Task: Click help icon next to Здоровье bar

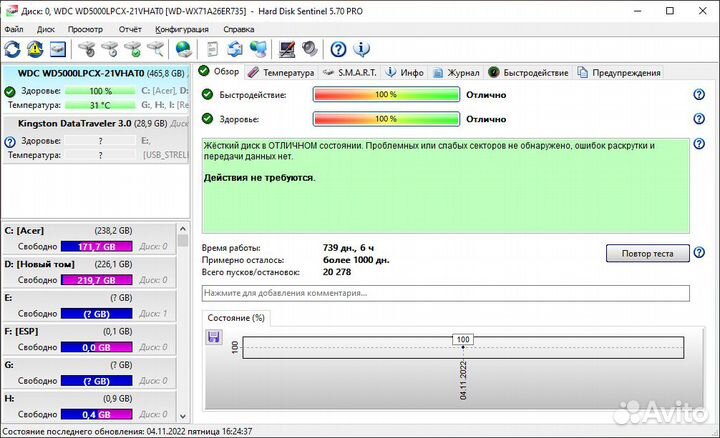Action: pos(699,119)
